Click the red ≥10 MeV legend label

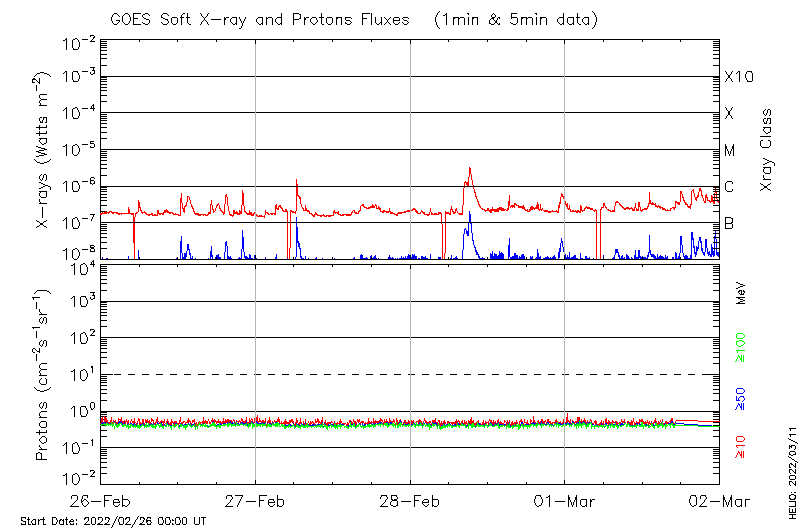point(741,447)
